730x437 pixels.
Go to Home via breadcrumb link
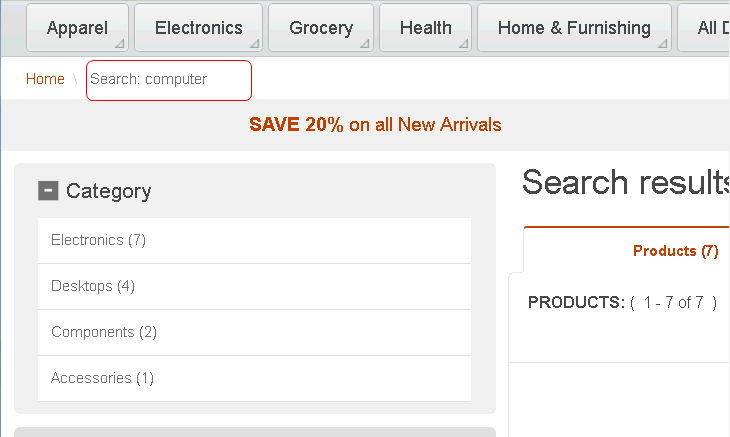(45, 79)
